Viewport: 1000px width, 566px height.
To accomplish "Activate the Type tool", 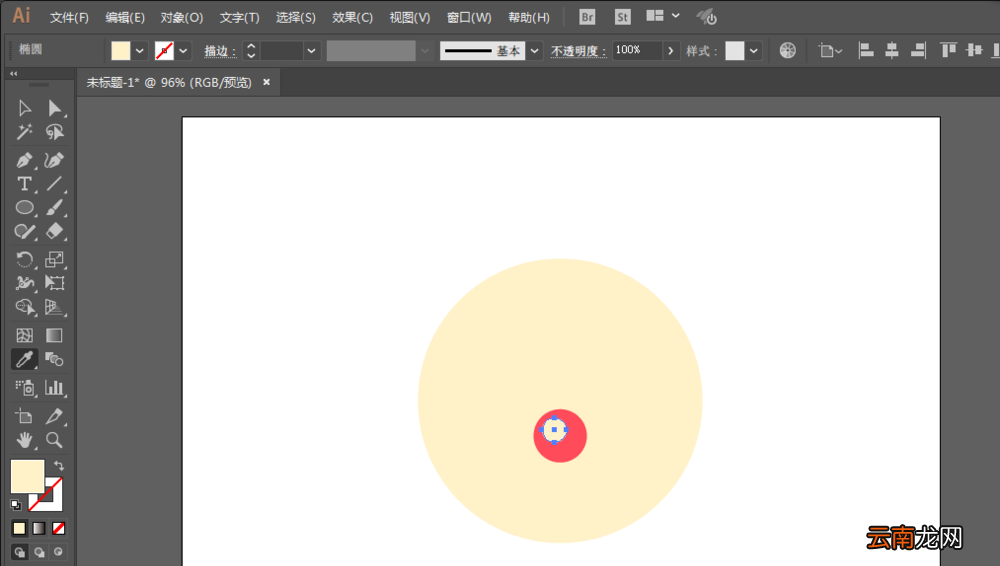I will point(24,184).
